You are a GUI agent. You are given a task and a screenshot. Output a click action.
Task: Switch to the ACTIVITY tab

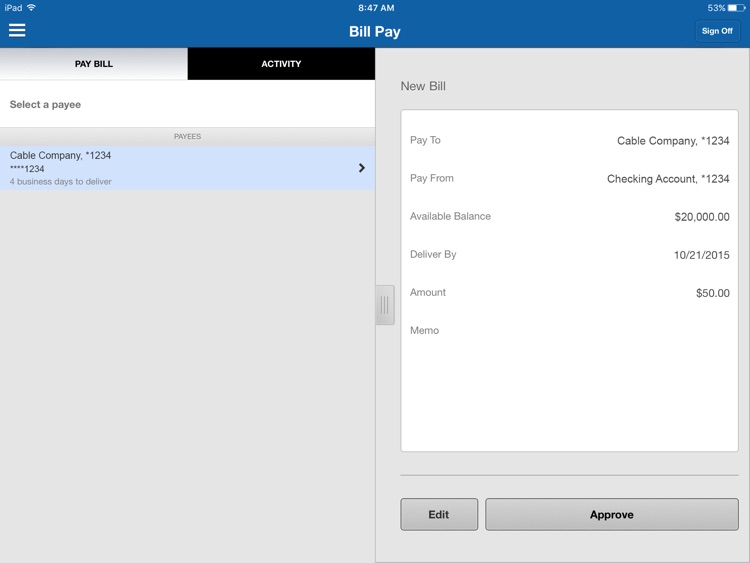281,64
